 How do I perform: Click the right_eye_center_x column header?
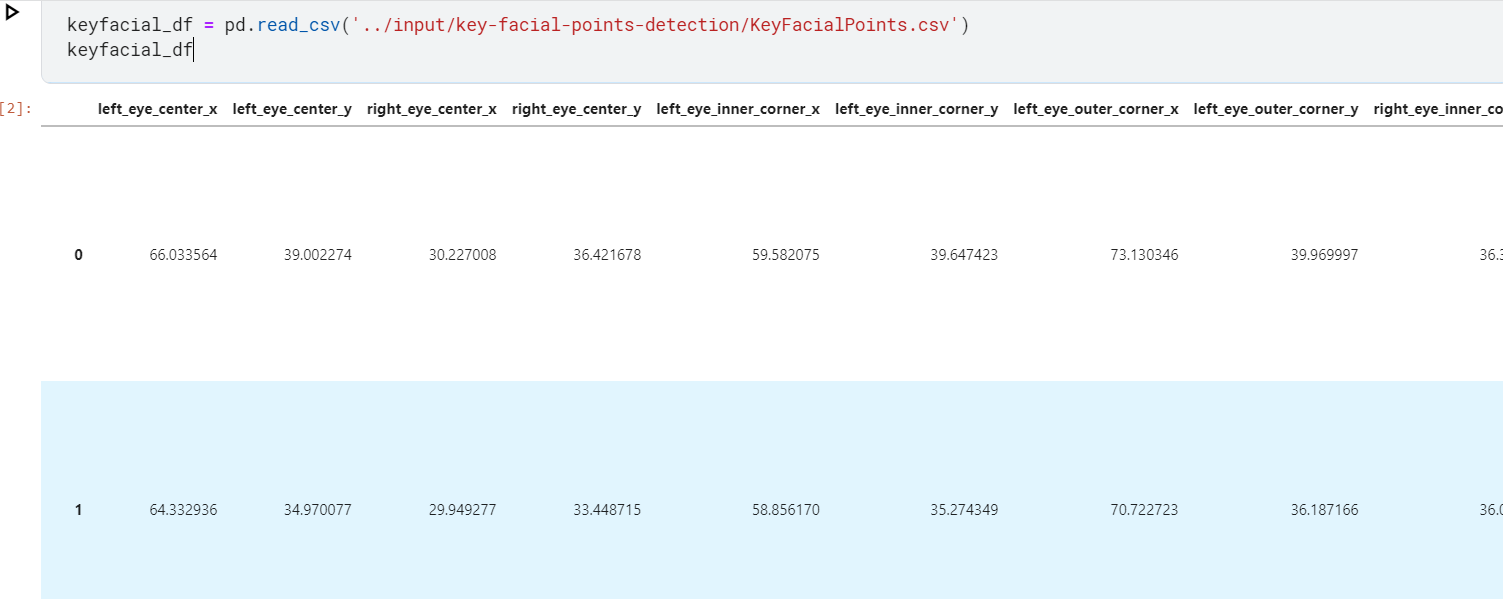(x=431, y=108)
